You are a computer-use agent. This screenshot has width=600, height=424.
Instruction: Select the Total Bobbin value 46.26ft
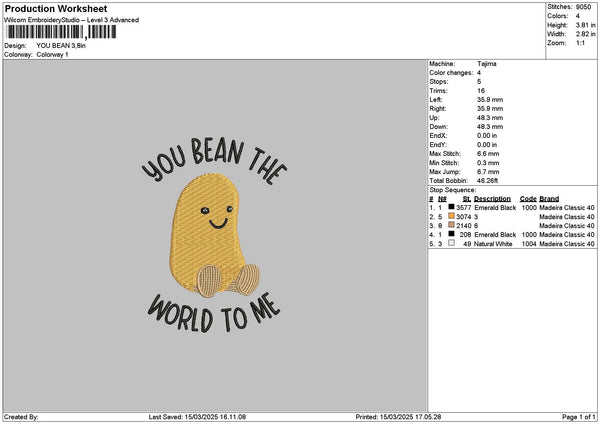(x=490, y=180)
